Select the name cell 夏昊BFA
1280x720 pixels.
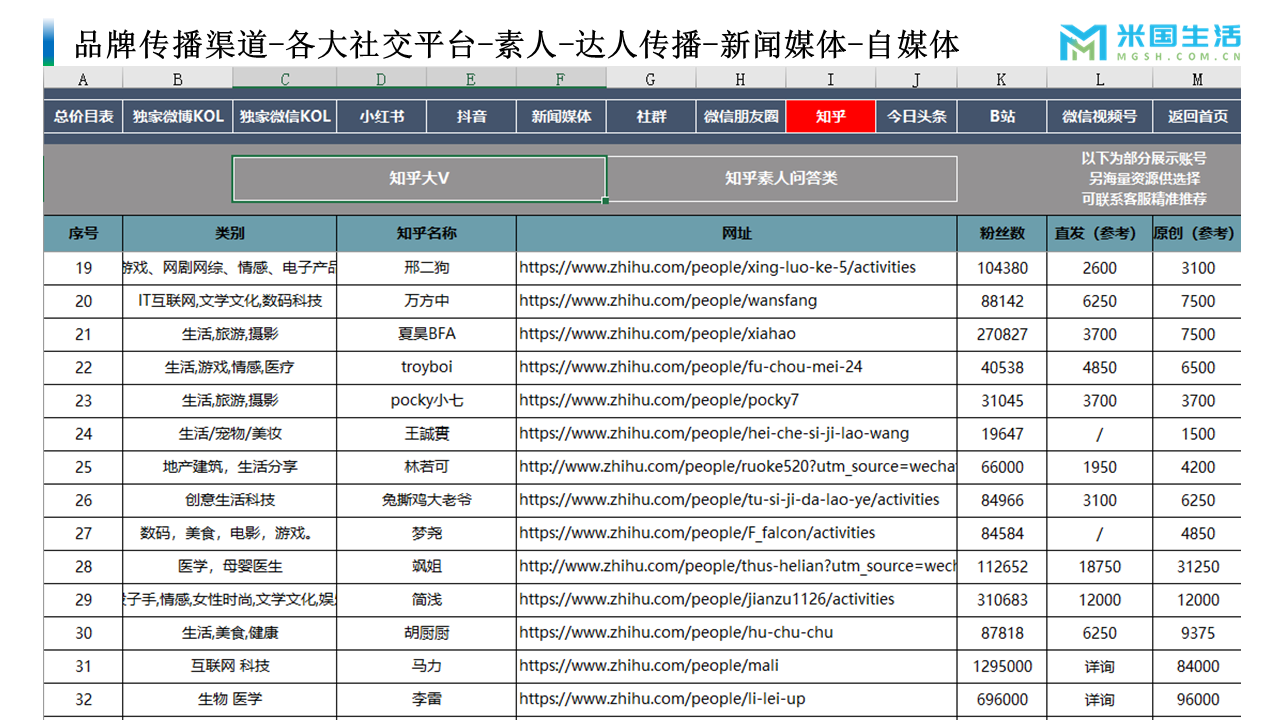click(x=427, y=334)
